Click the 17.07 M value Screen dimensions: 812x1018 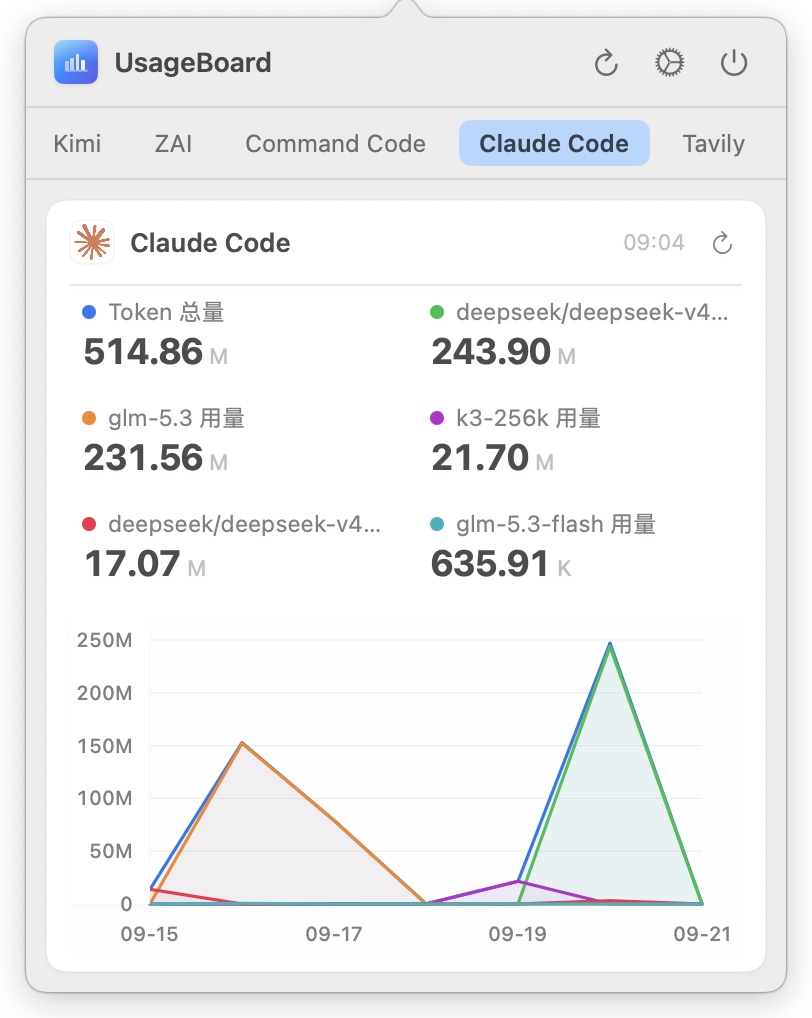click(145, 564)
